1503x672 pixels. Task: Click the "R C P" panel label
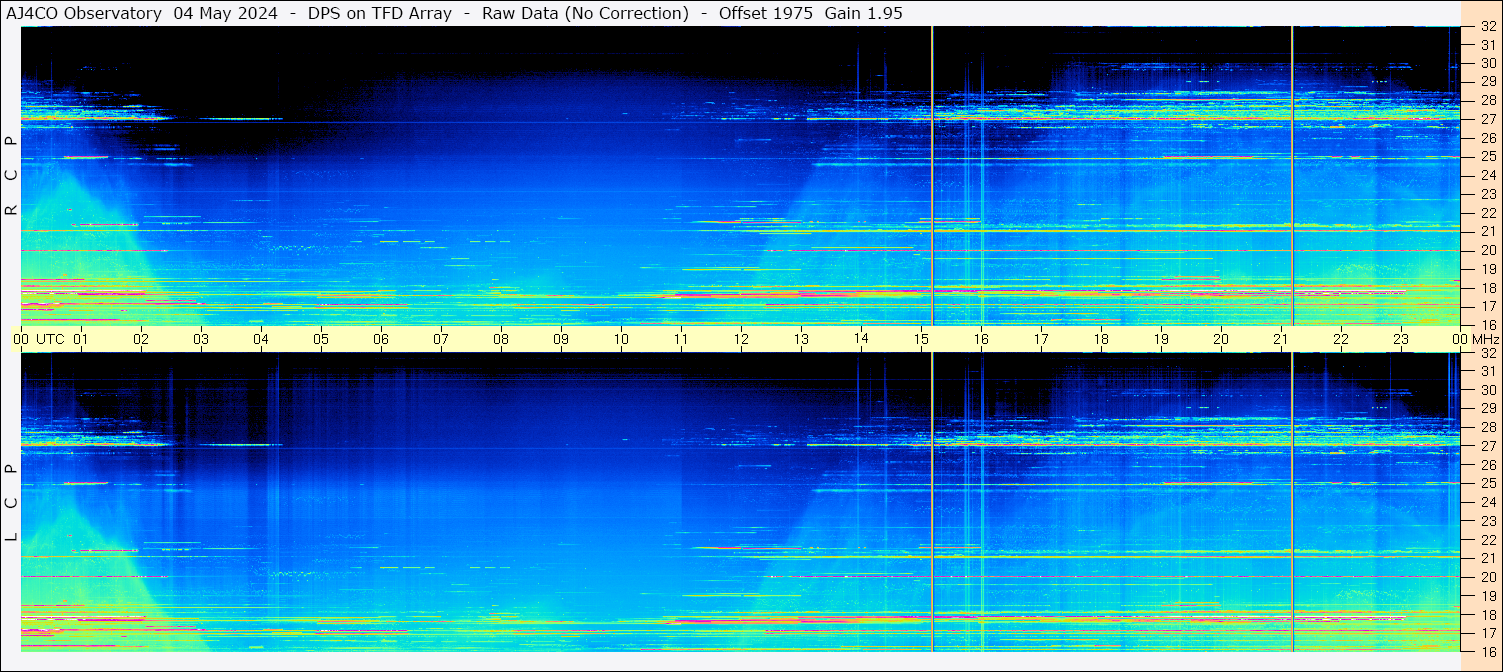11,175
